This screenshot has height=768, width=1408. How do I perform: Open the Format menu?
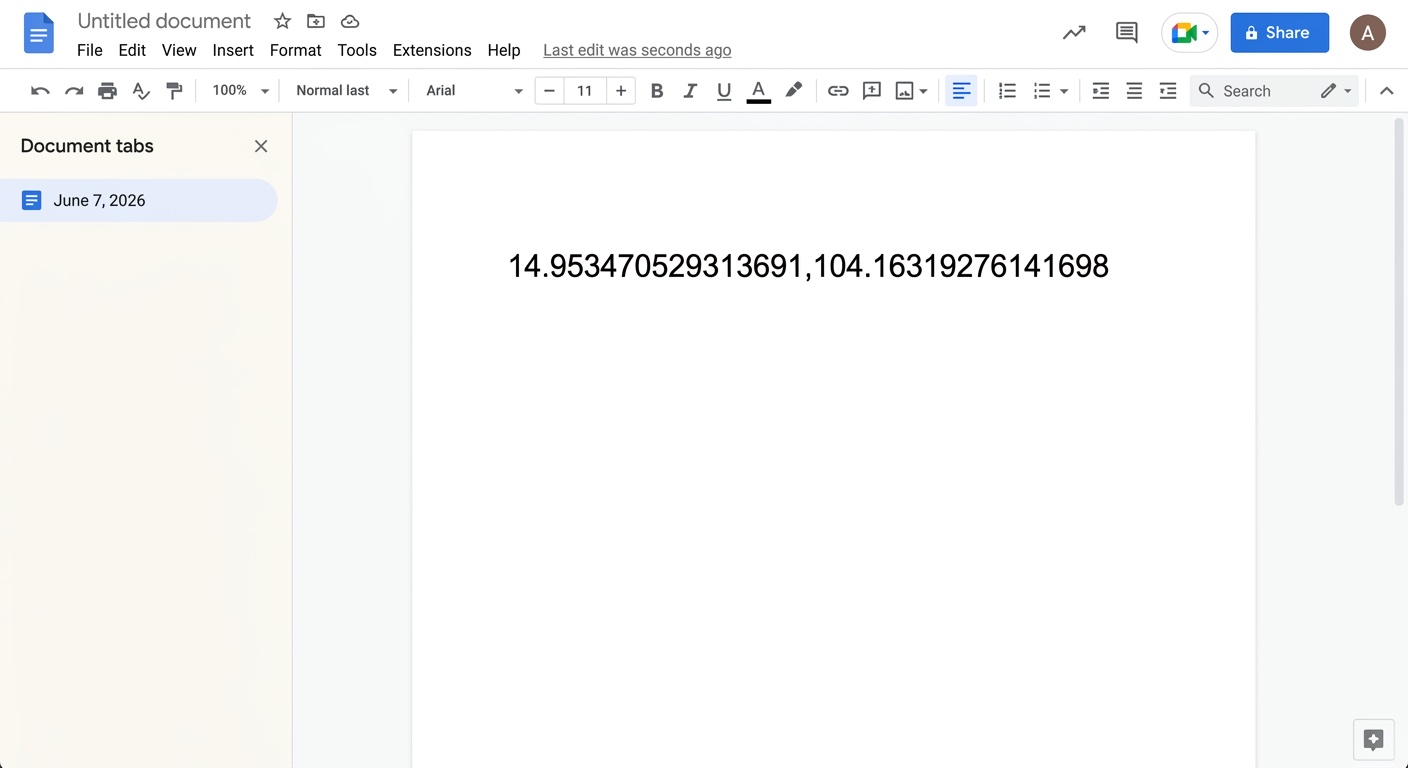tap(296, 50)
